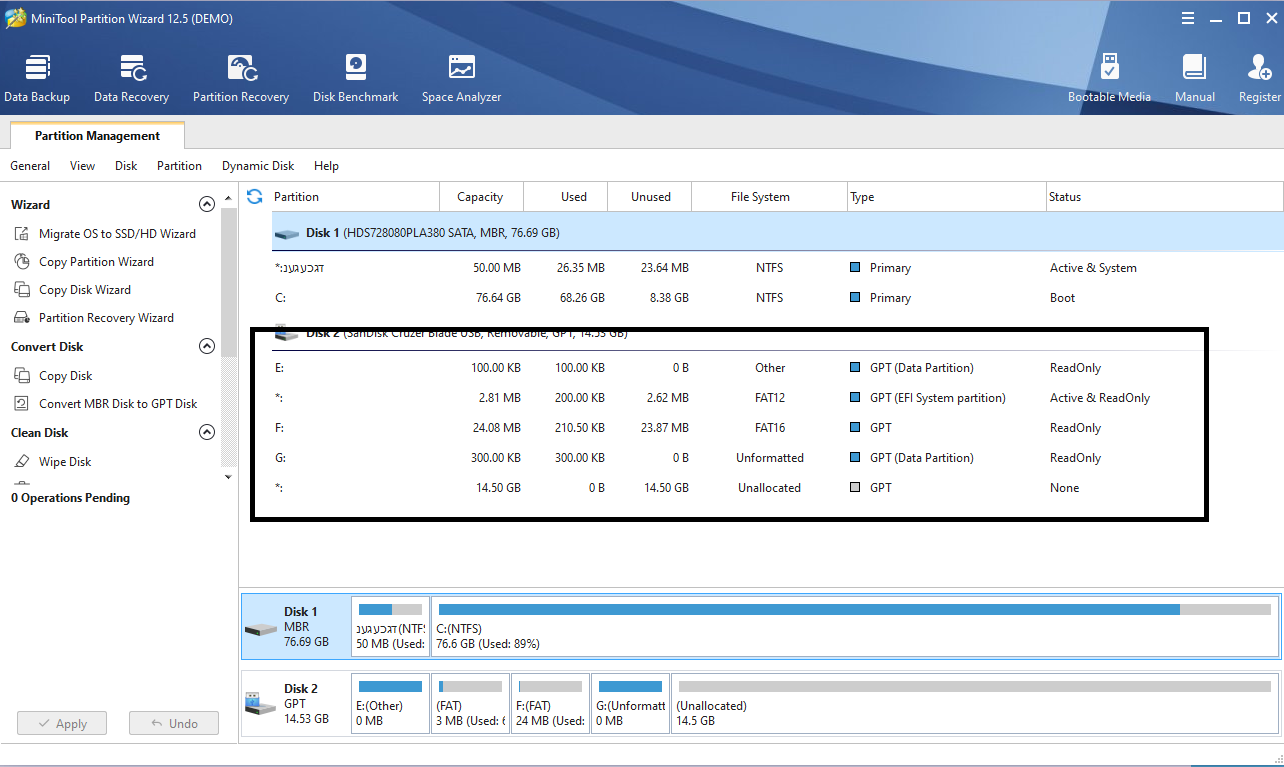Select the C: partition row

point(777,298)
